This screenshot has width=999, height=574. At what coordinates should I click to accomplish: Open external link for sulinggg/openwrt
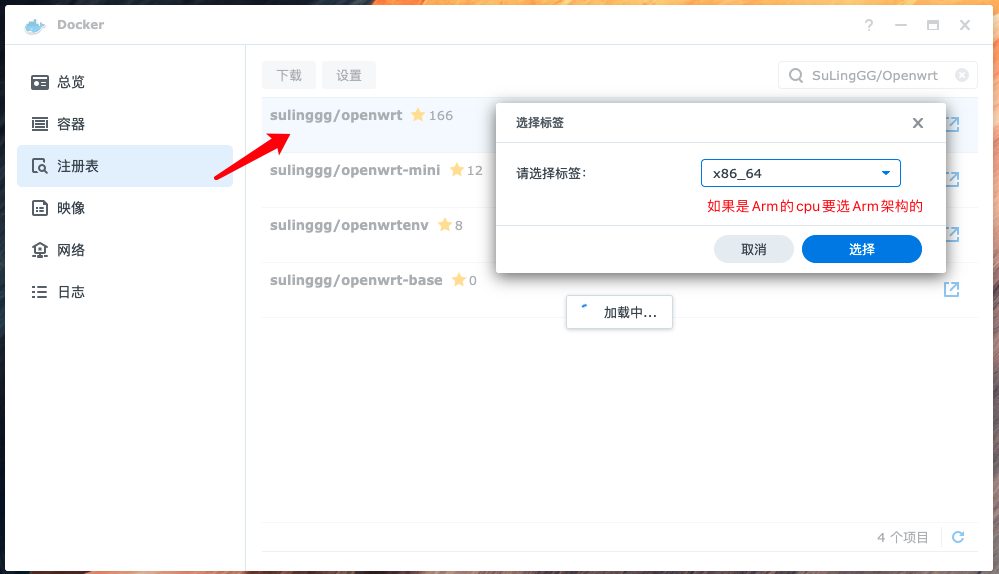pyautogui.click(x=953, y=124)
